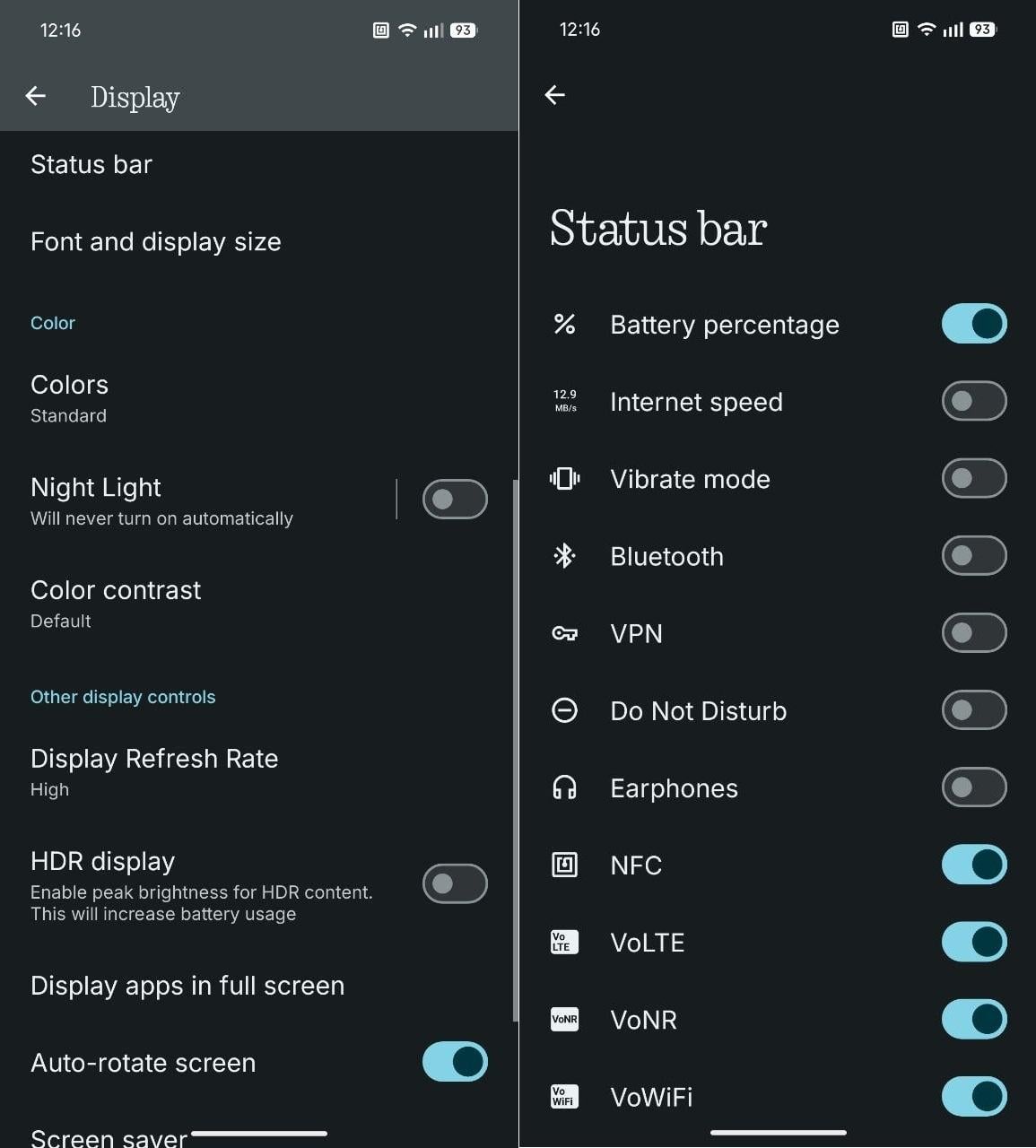This screenshot has height=1148, width=1036.
Task: Tap the Do Not Disturb circle icon
Action: pyautogui.click(x=564, y=710)
